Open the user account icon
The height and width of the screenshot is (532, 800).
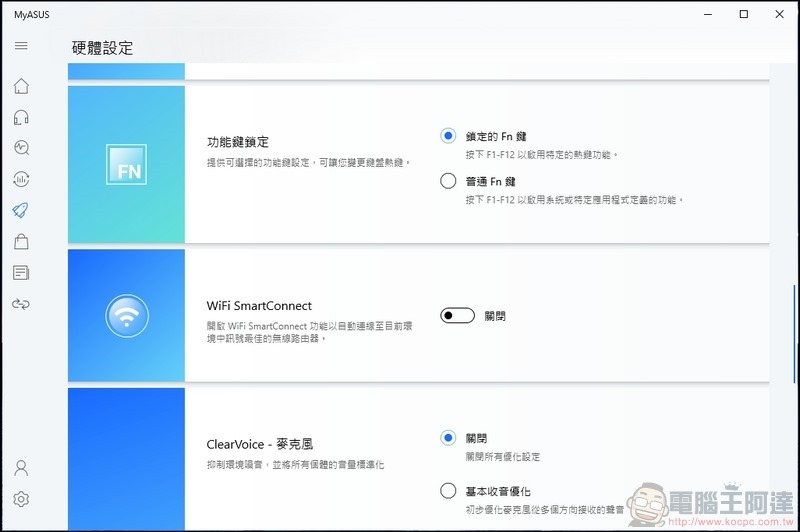pos(21,468)
